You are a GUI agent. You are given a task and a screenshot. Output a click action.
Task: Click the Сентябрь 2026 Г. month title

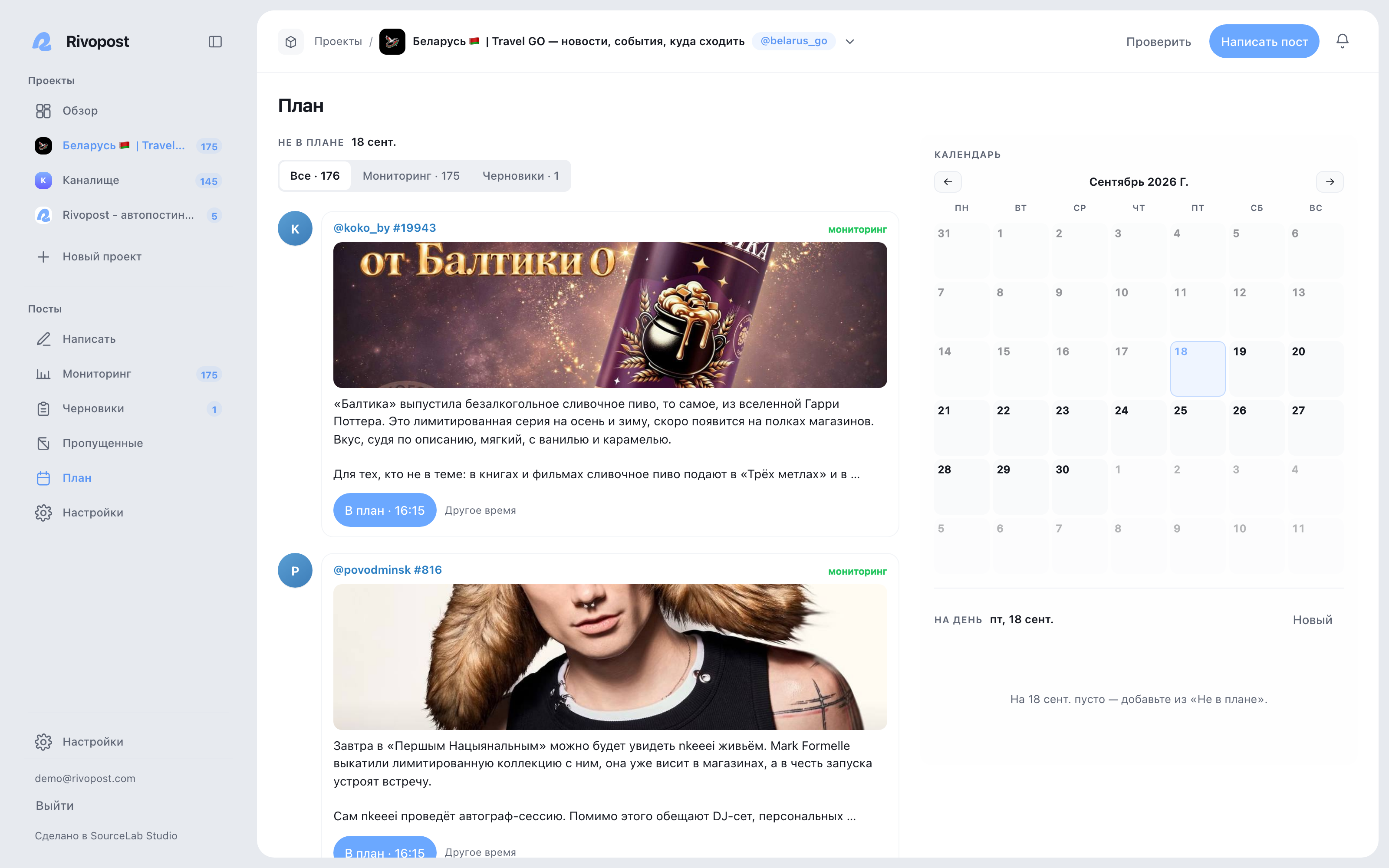1138,182
